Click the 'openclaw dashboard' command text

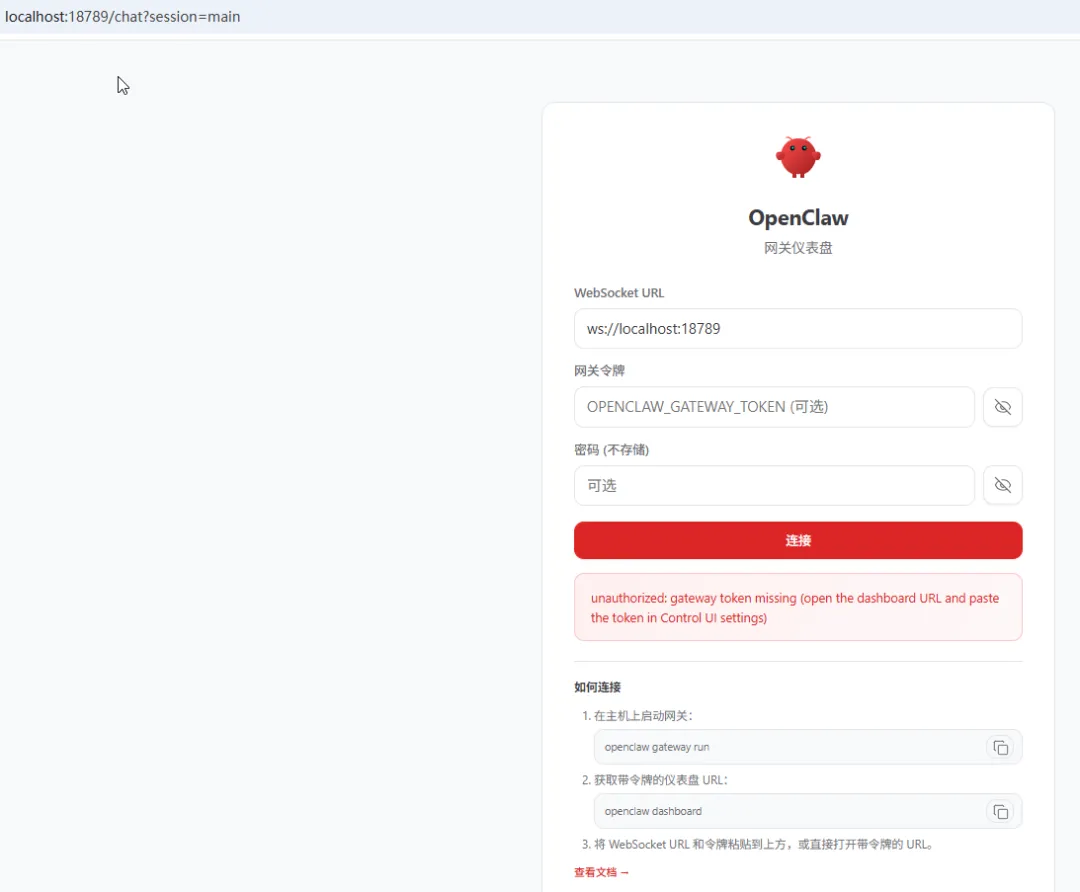point(653,811)
